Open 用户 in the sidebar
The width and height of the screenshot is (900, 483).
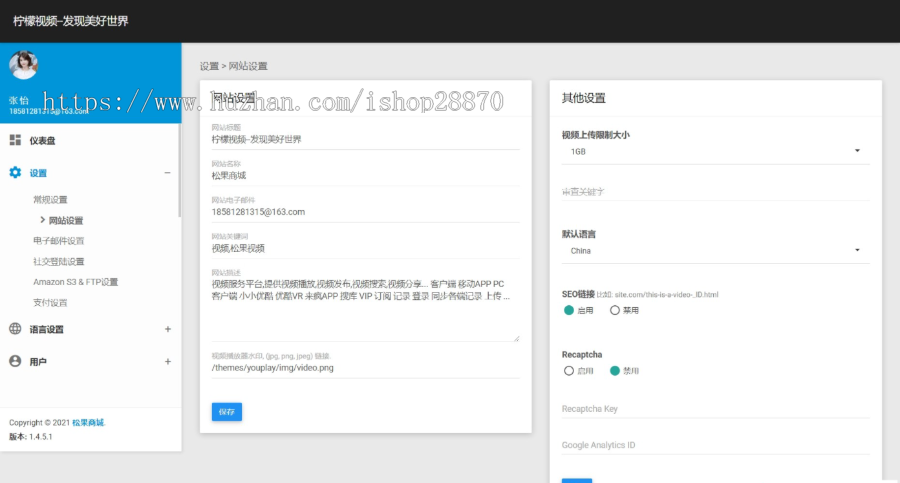[38, 362]
